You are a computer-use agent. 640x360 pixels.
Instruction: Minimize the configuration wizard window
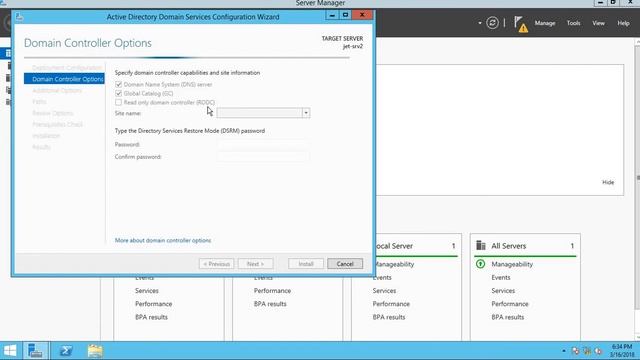tap(332, 15)
